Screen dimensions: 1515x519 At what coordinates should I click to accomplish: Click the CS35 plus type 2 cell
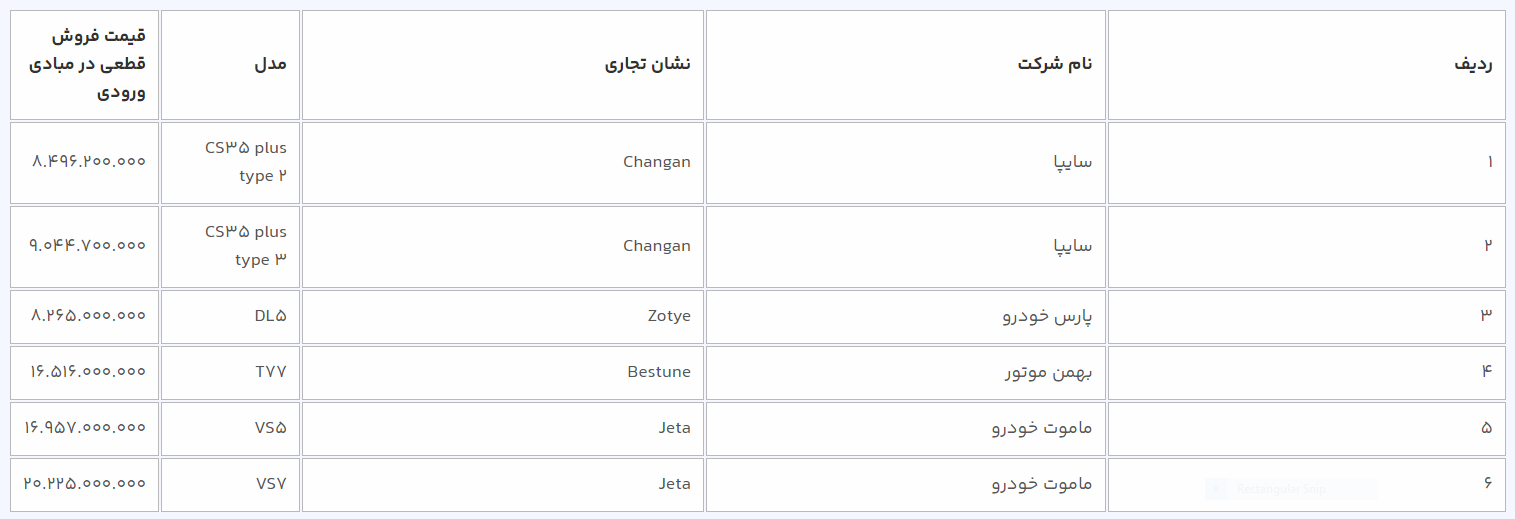(246, 162)
